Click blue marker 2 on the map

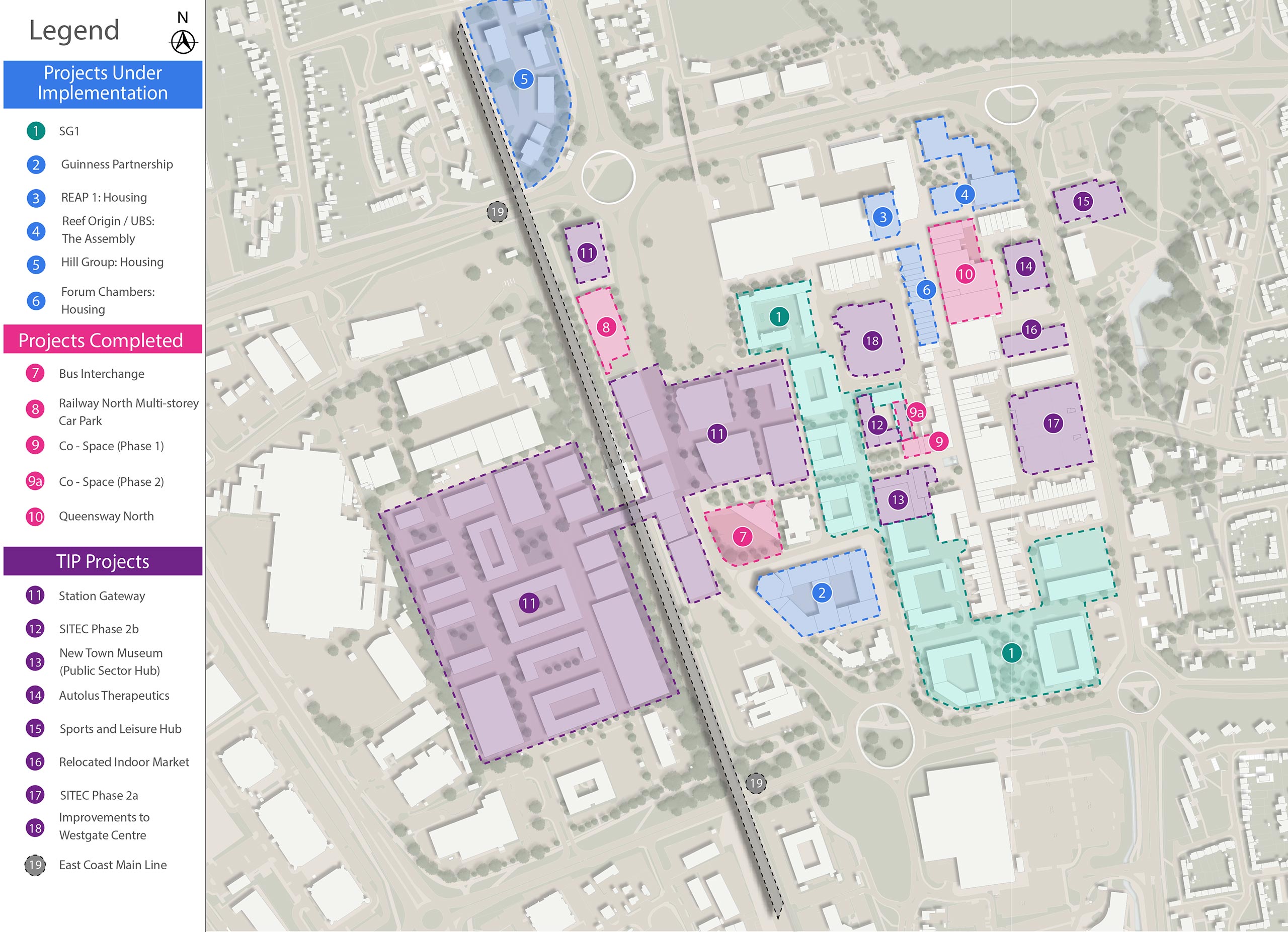pyautogui.click(x=821, y=592)
